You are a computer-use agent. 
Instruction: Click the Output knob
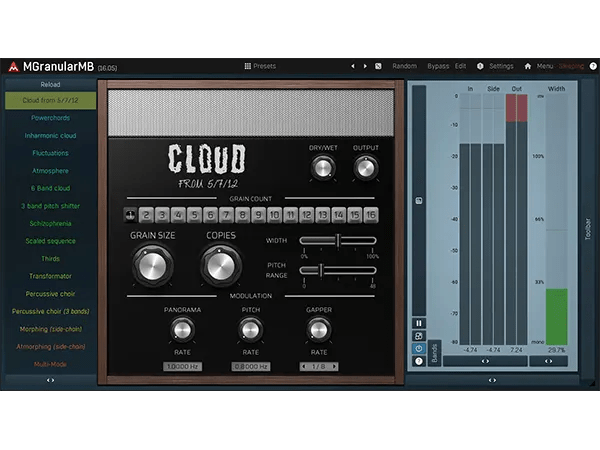click(365, 168)
